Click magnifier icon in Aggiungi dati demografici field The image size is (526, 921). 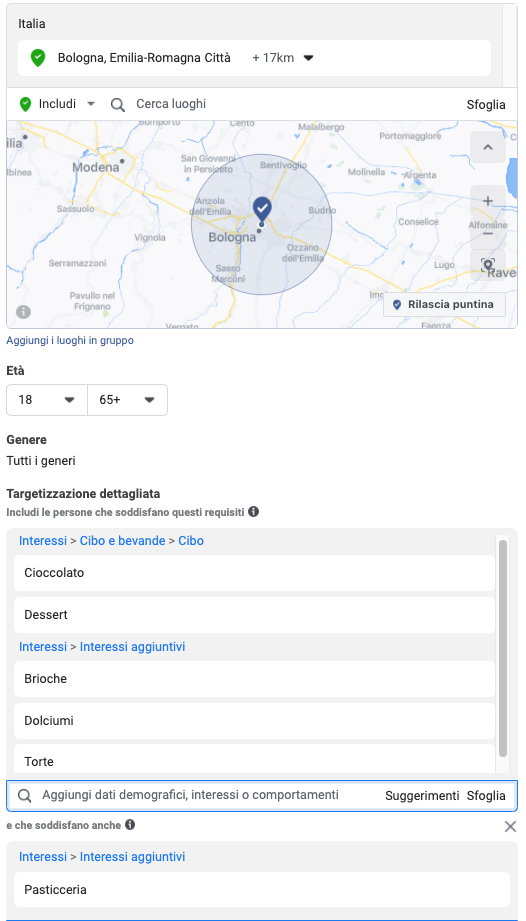[25, 796]
